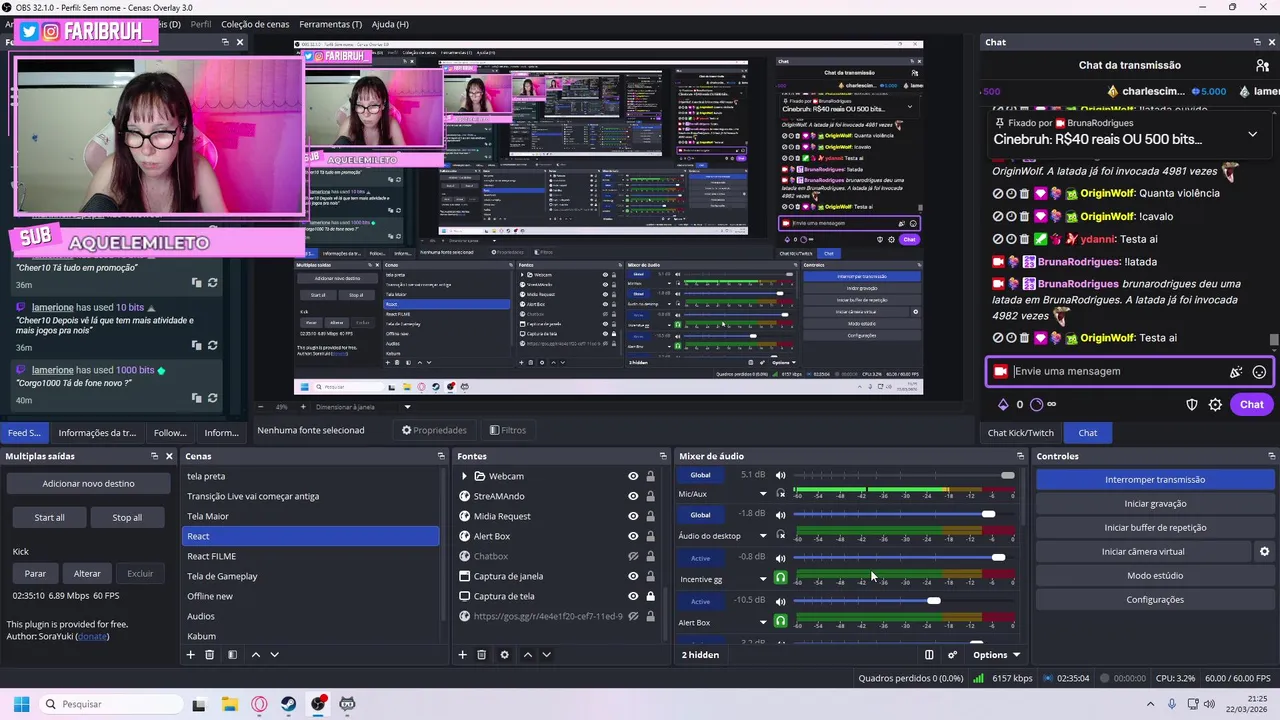Move source up in Fontes toolbar
This screenshot has width=1280, height=720.
click(528, 655)
